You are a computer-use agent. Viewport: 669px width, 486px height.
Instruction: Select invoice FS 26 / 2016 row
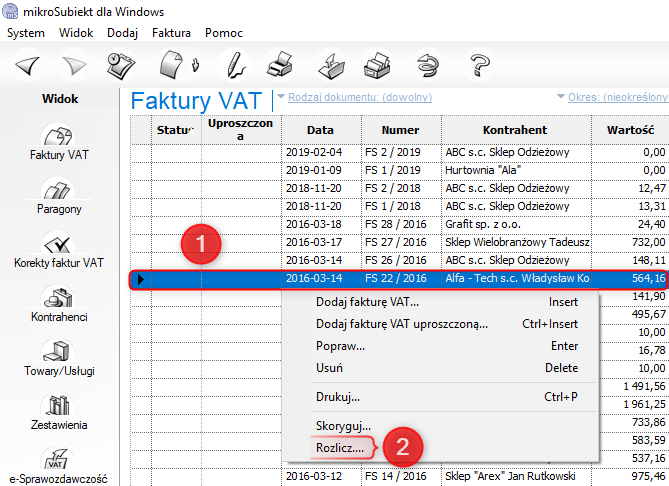(x=399, y=260)
